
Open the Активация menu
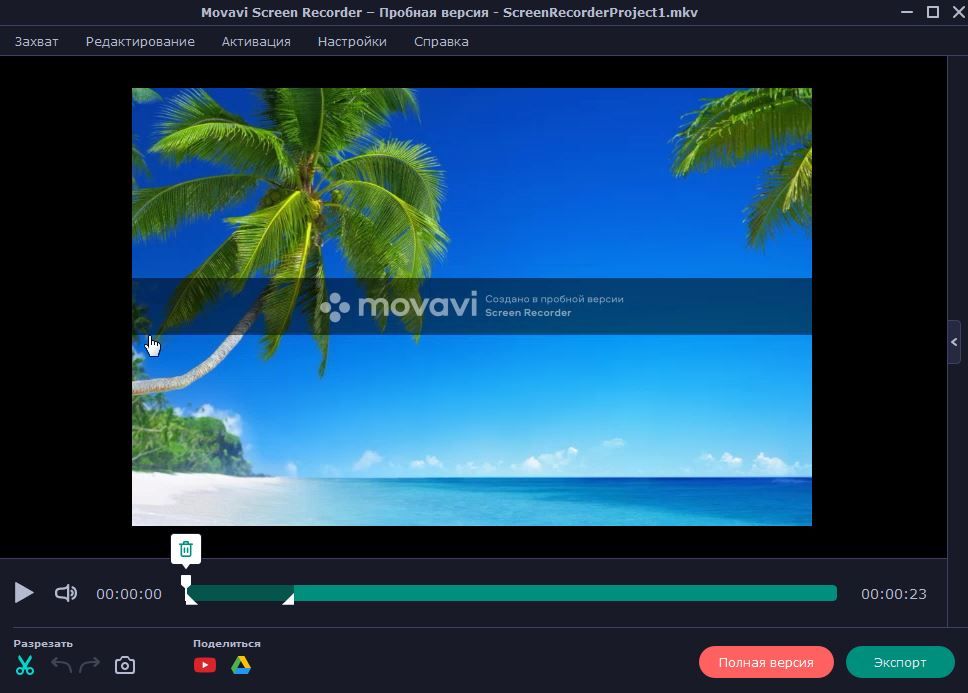tap(256, 41)
